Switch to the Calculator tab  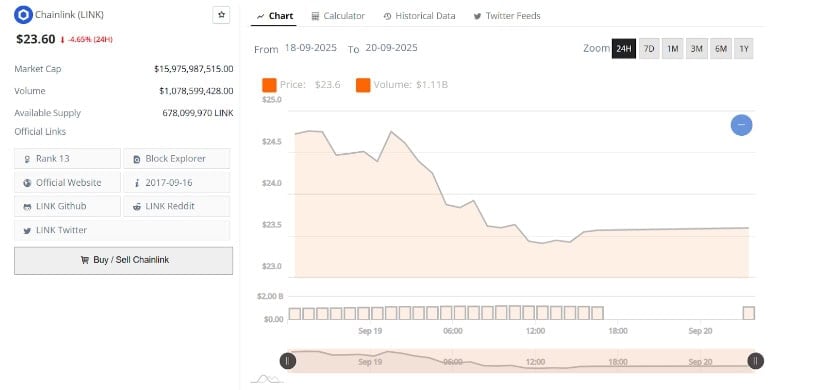[x=338, y=16]
